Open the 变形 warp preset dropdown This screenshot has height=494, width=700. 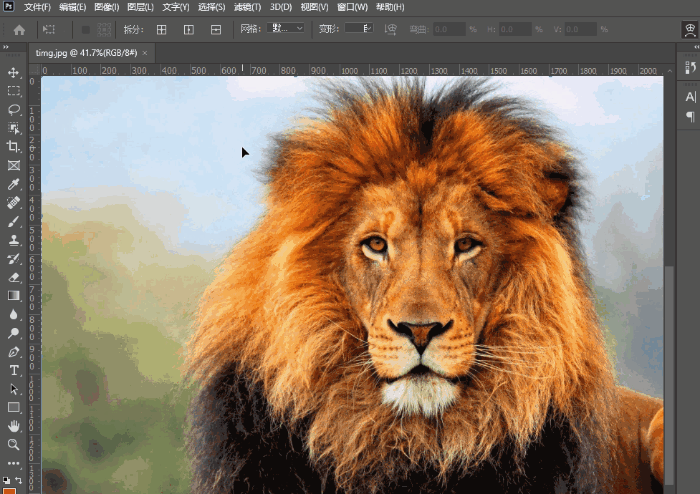pyautogui.click(x=359, y=29)
